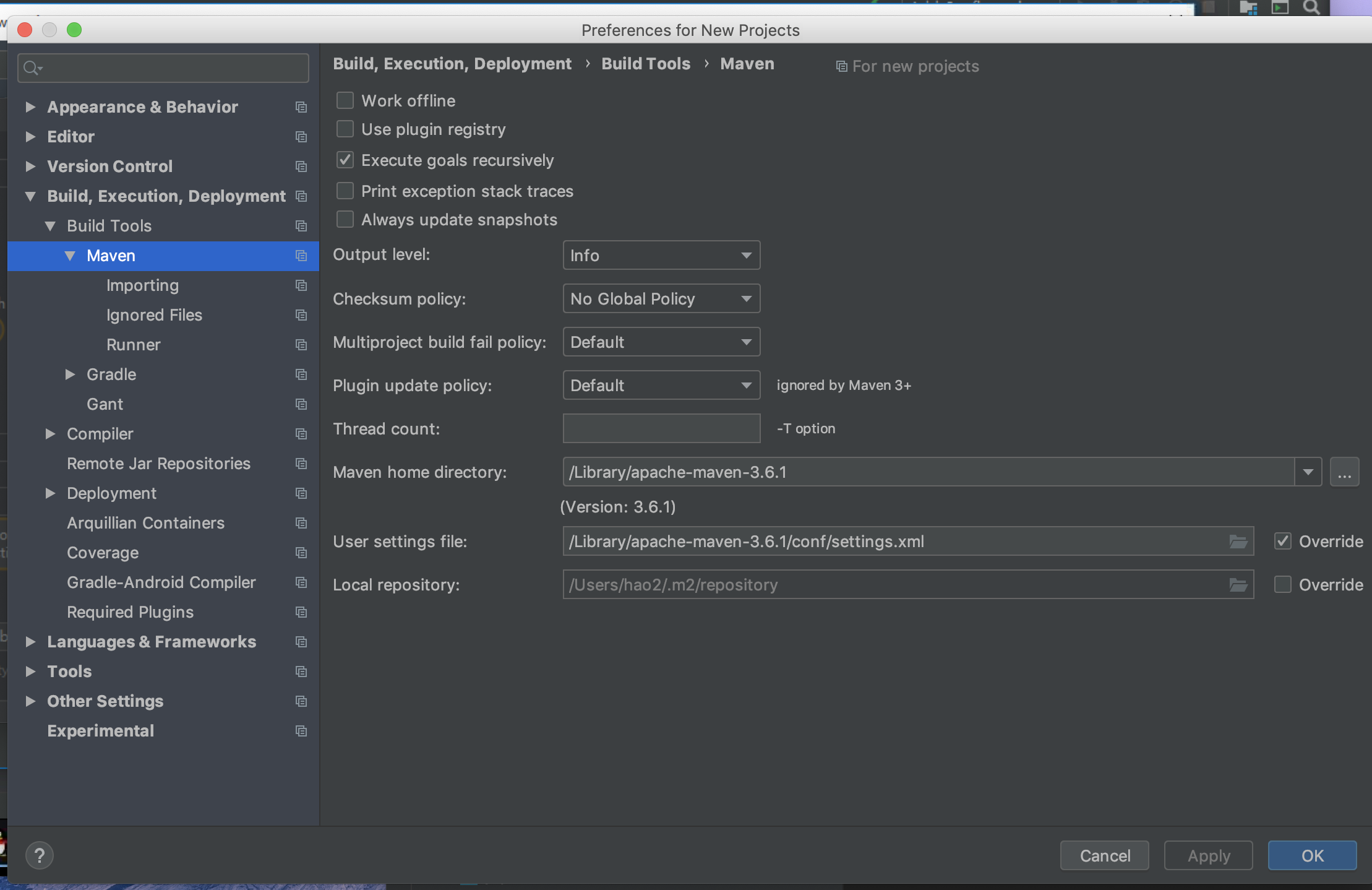Open the Output level dropdown
Screen dimensions: 1372x890
coord(661,255)
